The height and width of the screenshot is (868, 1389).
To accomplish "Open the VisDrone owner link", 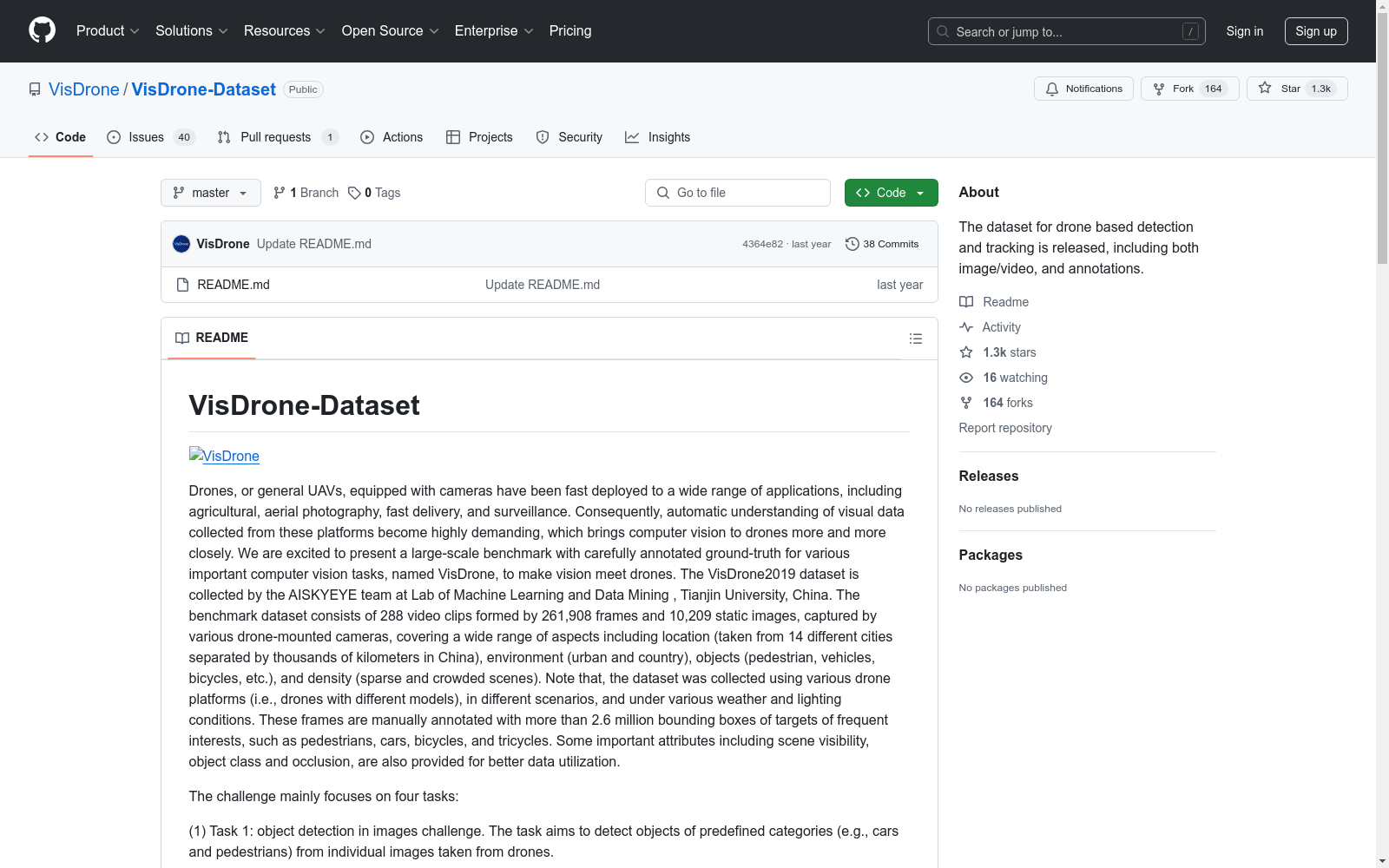I will (x=84, y=89).
